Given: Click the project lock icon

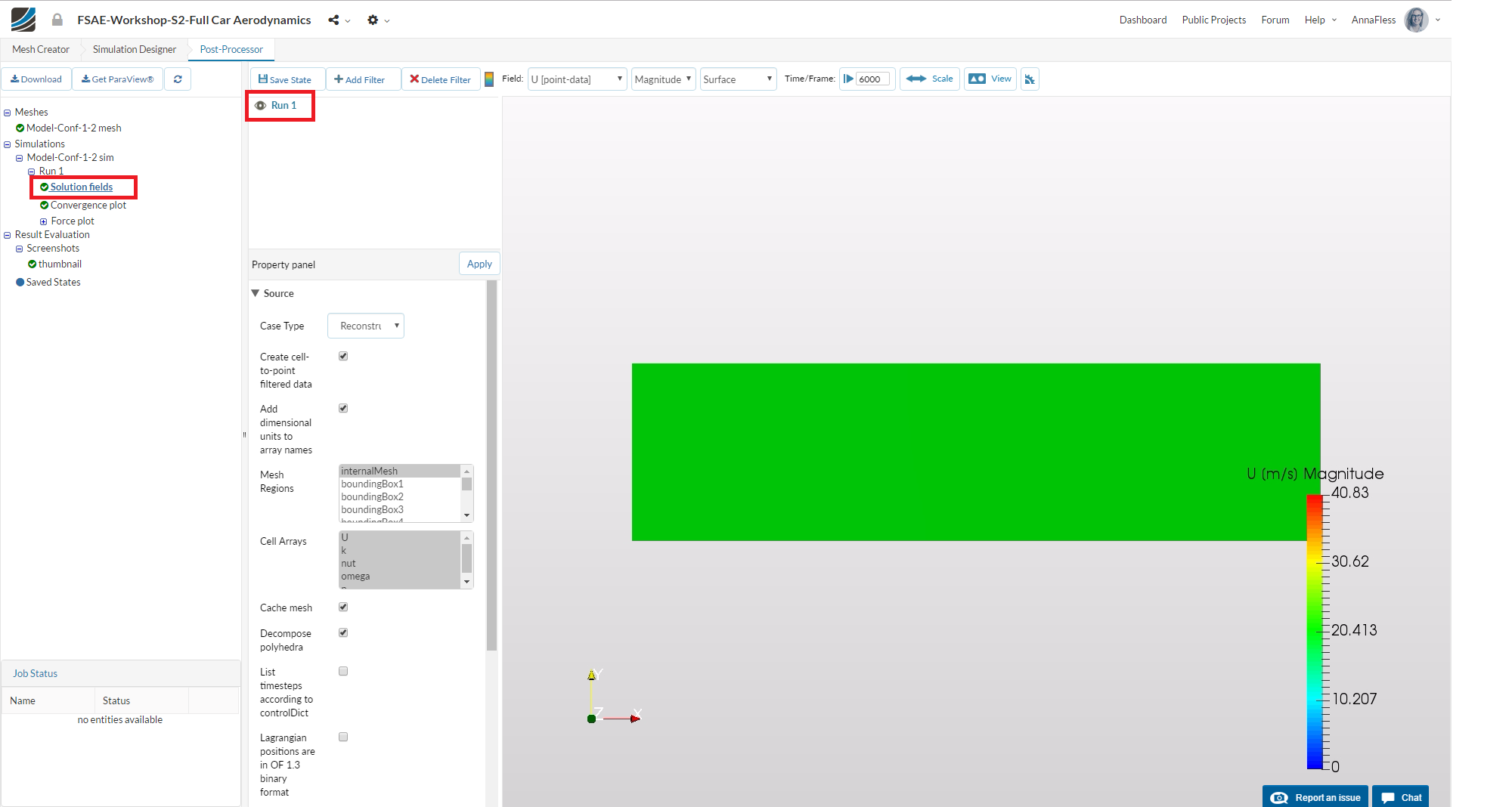Looking at the screenshot, I should click(57, 20).
